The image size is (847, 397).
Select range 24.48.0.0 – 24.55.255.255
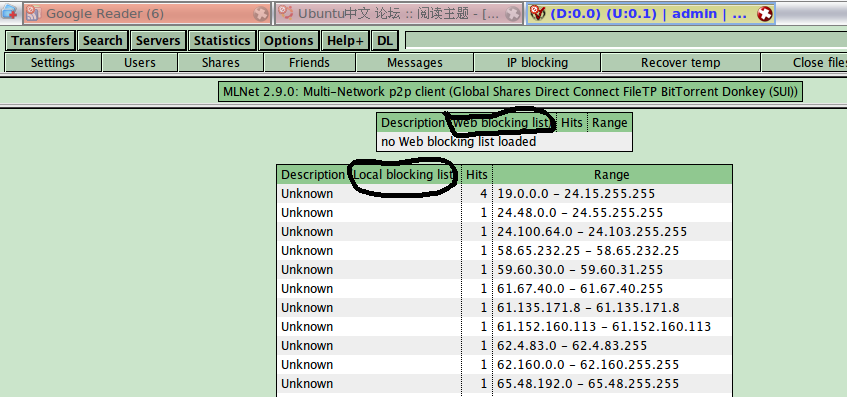coord(580,212)
